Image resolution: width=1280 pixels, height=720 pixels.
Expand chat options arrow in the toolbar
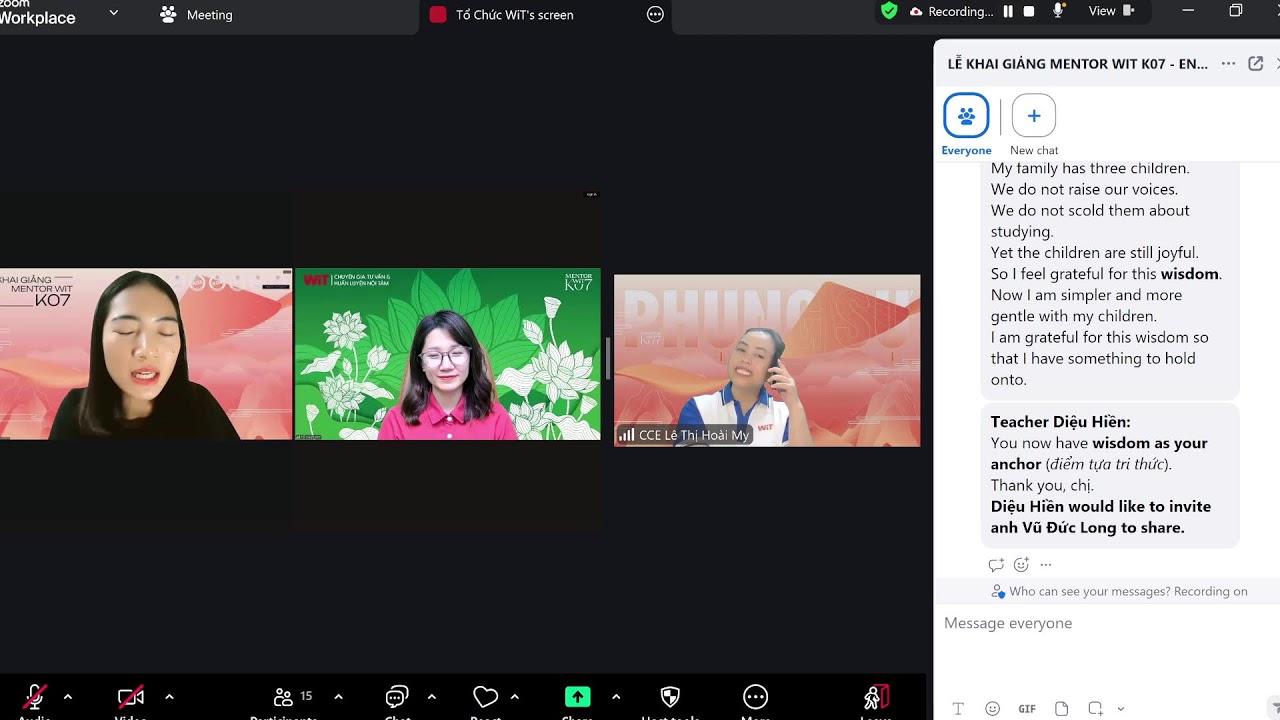[x=431, y=697]
